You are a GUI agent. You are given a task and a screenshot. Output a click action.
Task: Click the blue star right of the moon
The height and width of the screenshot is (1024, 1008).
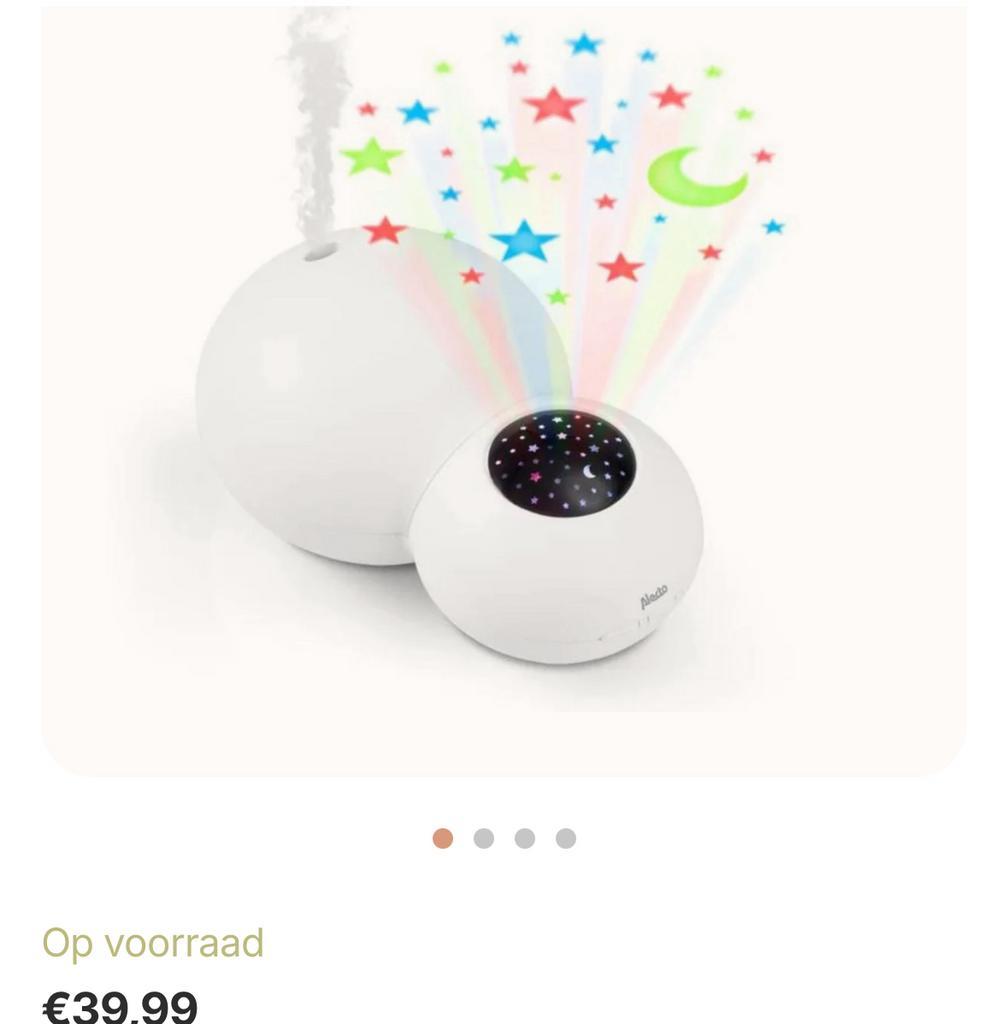774,227
